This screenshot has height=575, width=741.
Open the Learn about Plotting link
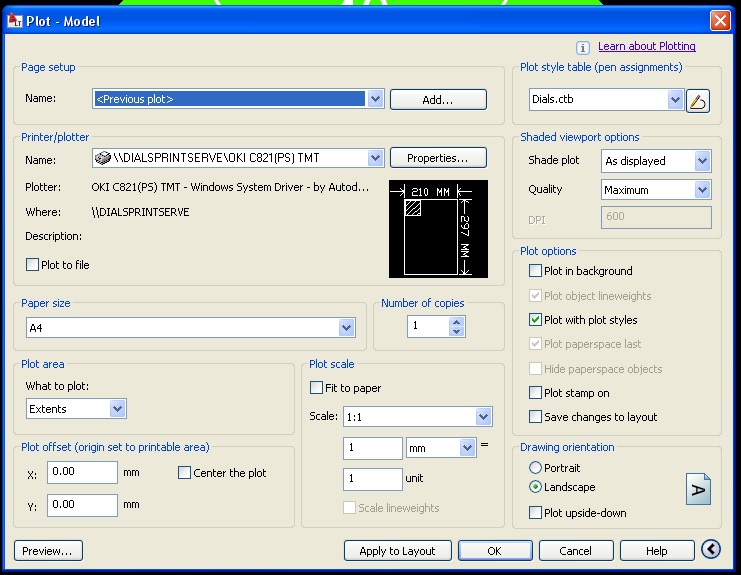coord(646,46)
